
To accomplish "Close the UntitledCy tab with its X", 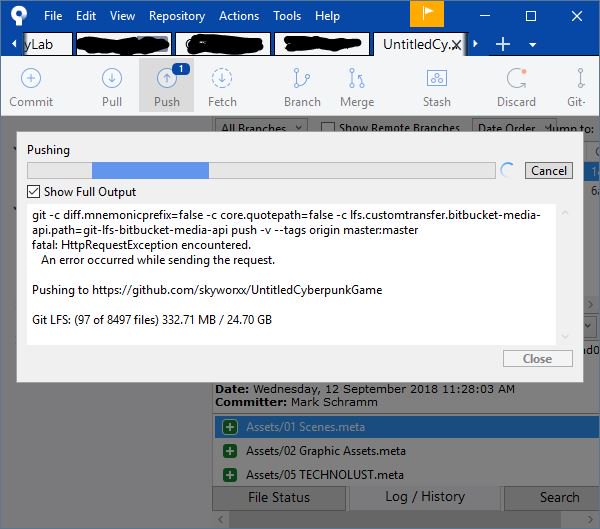I will click(x=456, y=45).
